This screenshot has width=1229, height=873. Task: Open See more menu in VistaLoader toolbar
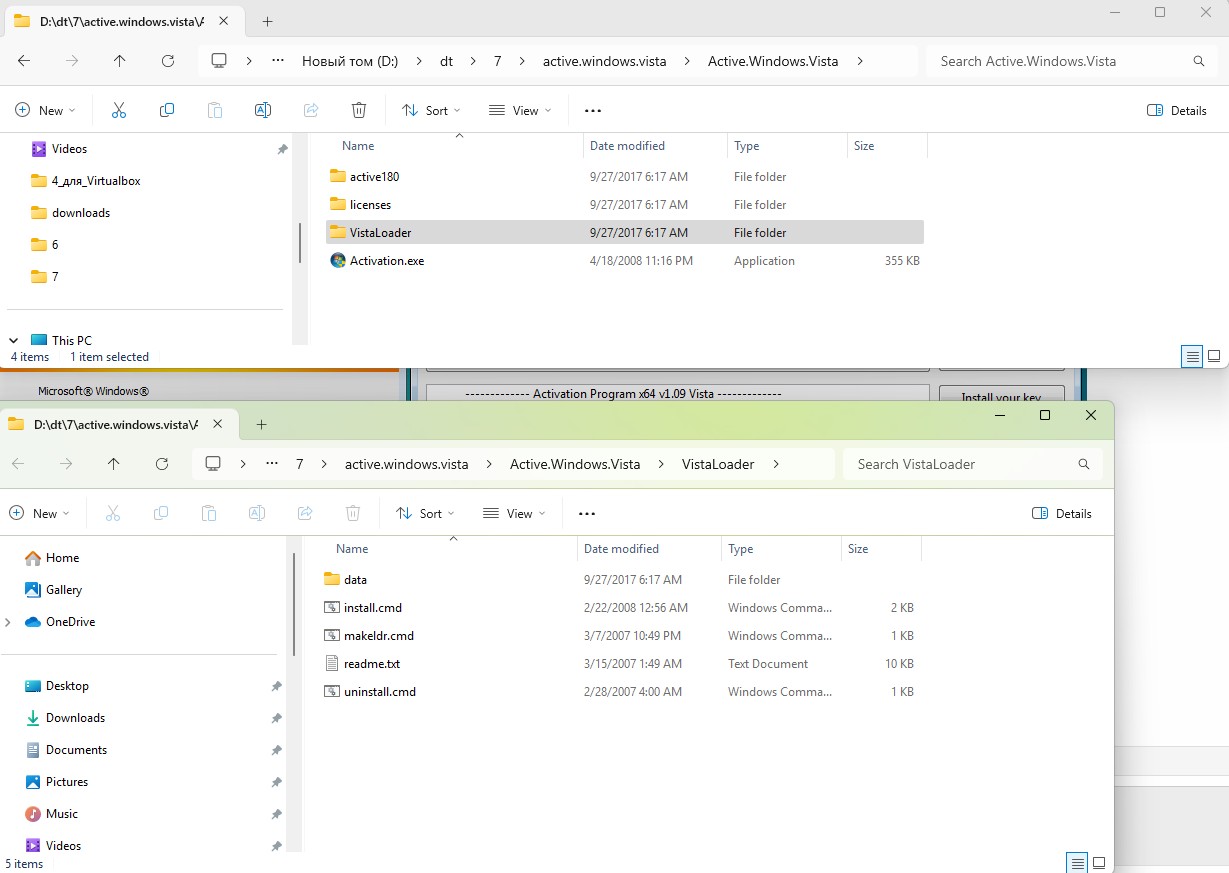point(587,514)
